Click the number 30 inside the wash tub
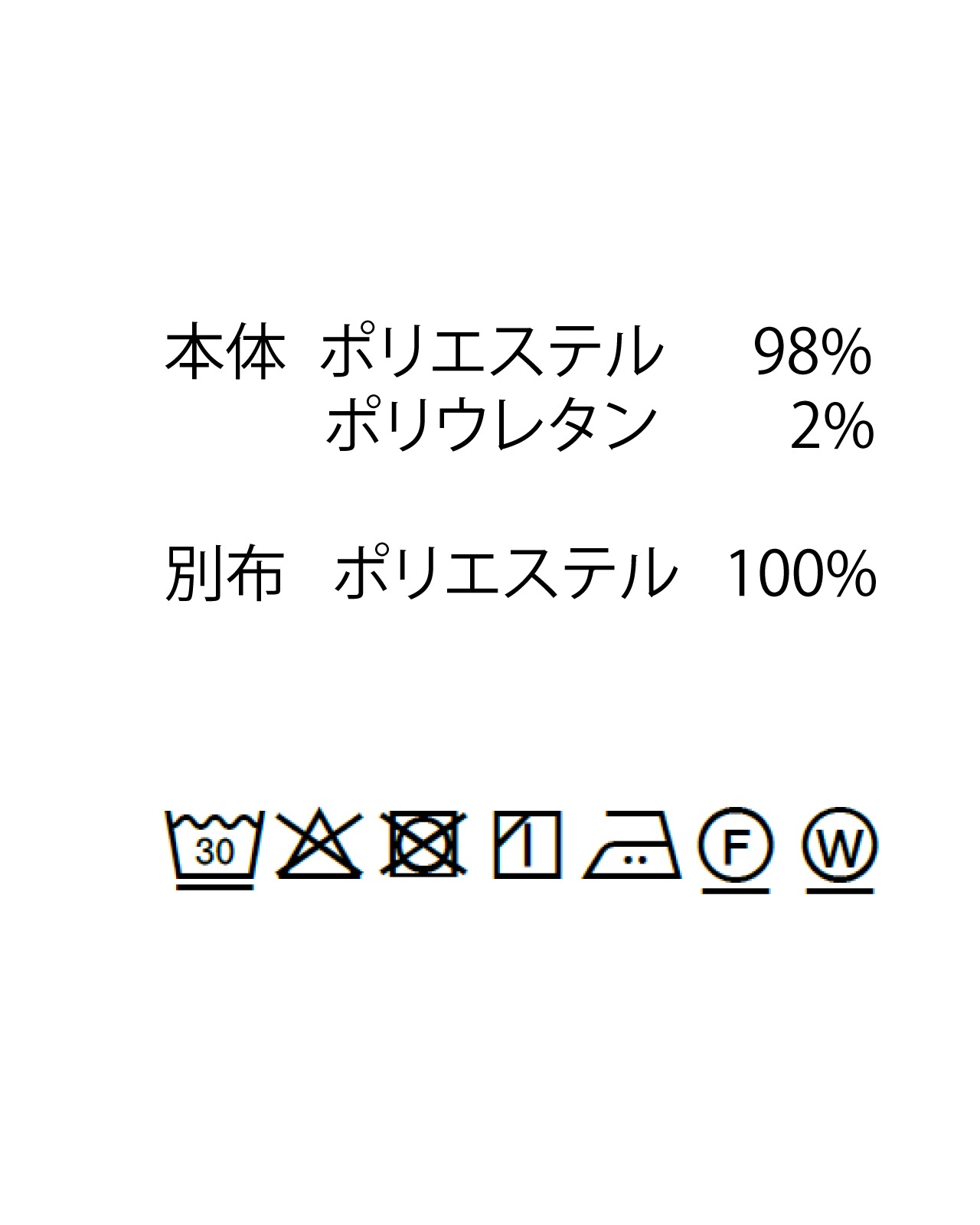 (x=214, y=851)
